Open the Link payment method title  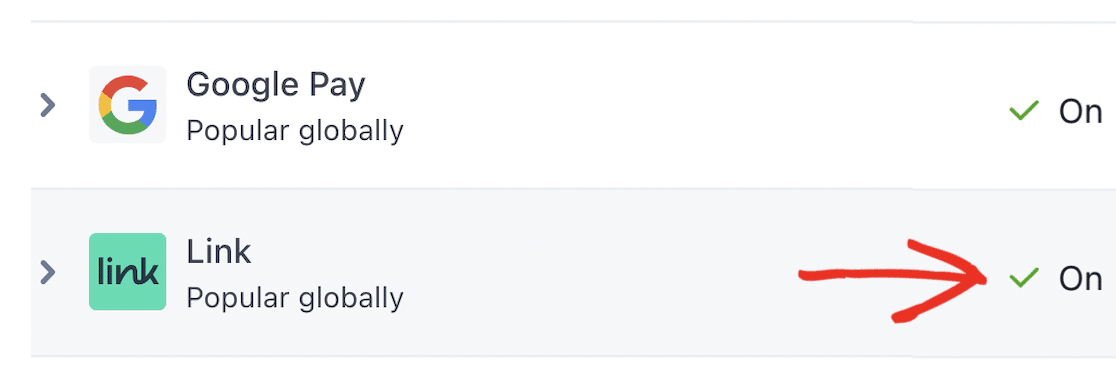pos(219,252)
